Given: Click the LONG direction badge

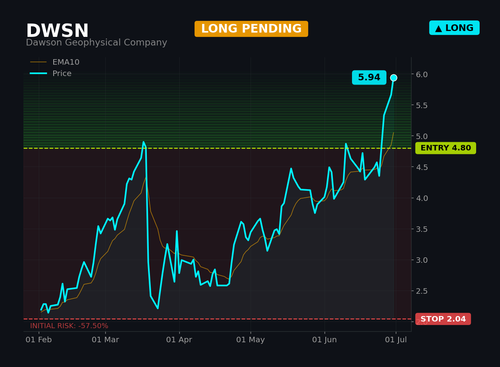Looking at the screenshot, I should point(454,28).
